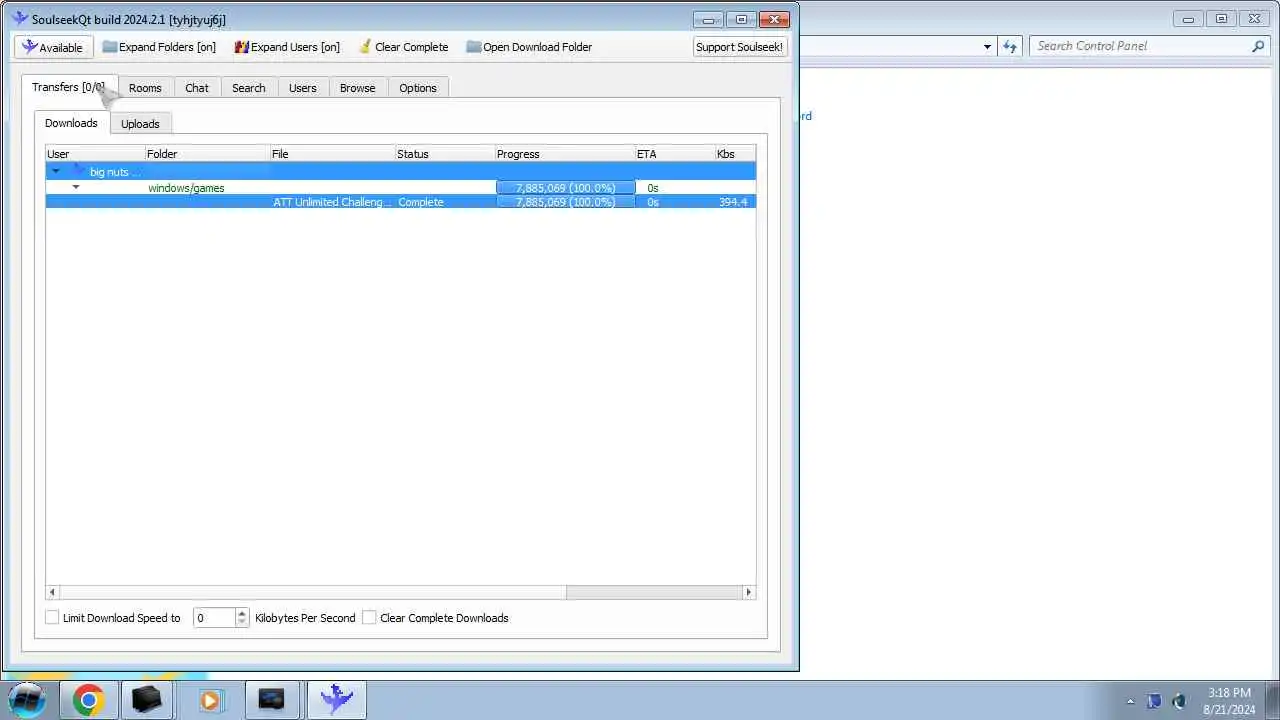Click the volume speaker tray icon

click(1178, 701)
